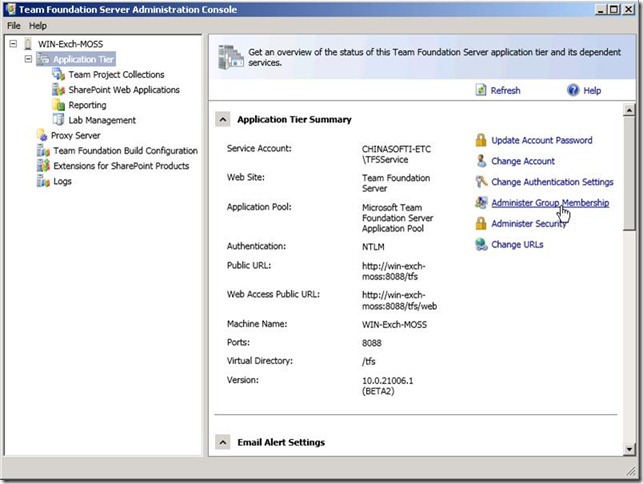643x484 pixels.
Task: Click the group icon for Administer Group Membership
Action: coord(481,202)
